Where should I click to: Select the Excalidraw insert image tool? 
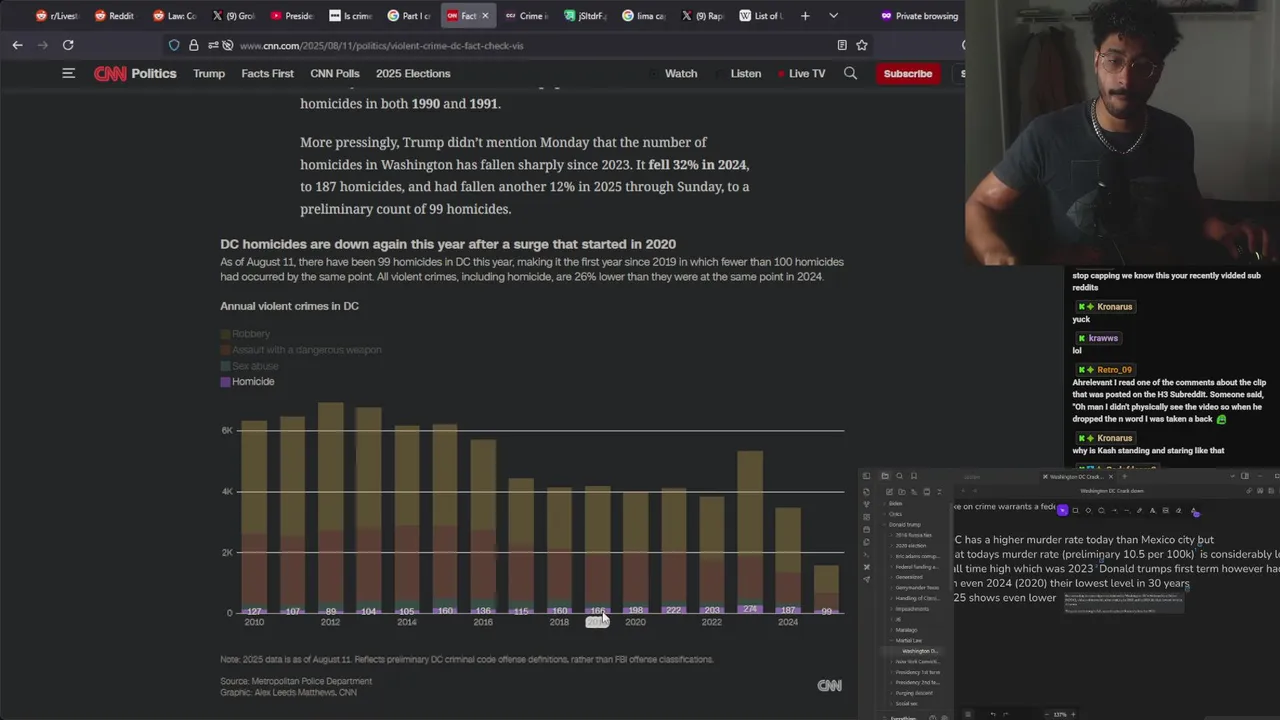[1165, 511]
